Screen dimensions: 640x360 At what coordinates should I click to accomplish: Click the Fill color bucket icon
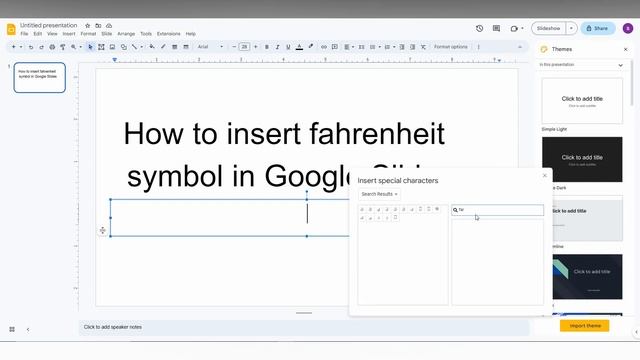point(152,47)
